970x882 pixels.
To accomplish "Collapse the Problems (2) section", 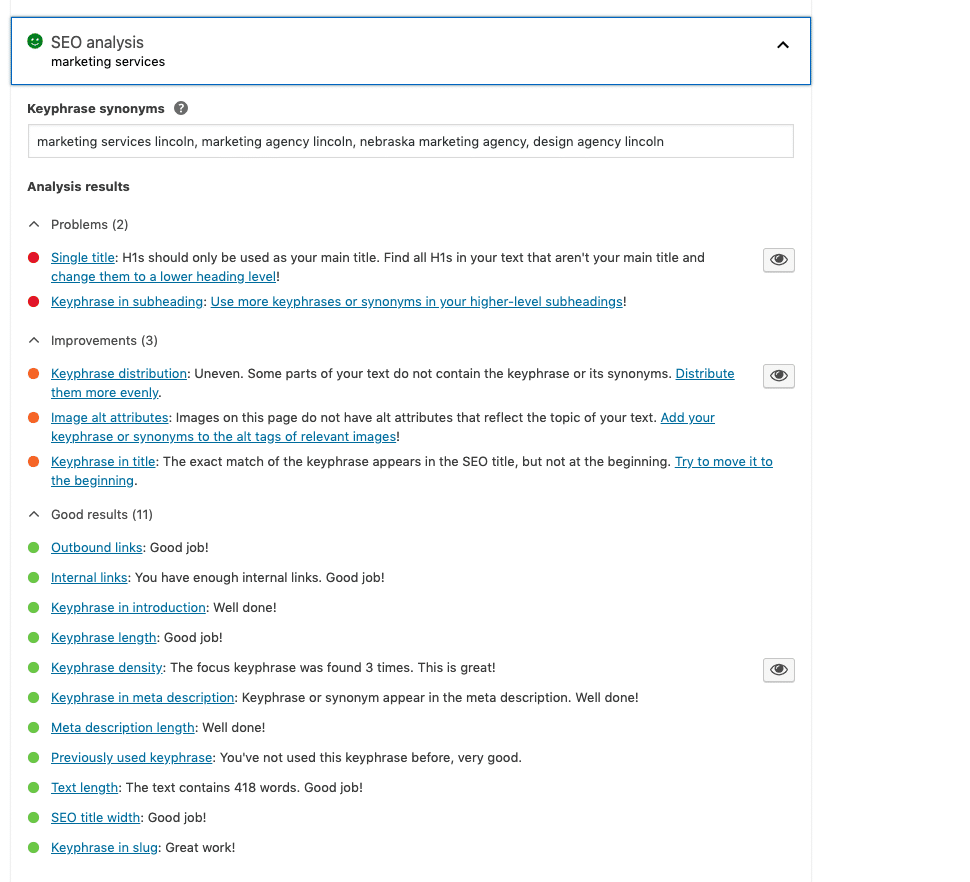I will [x=34, y=225].
